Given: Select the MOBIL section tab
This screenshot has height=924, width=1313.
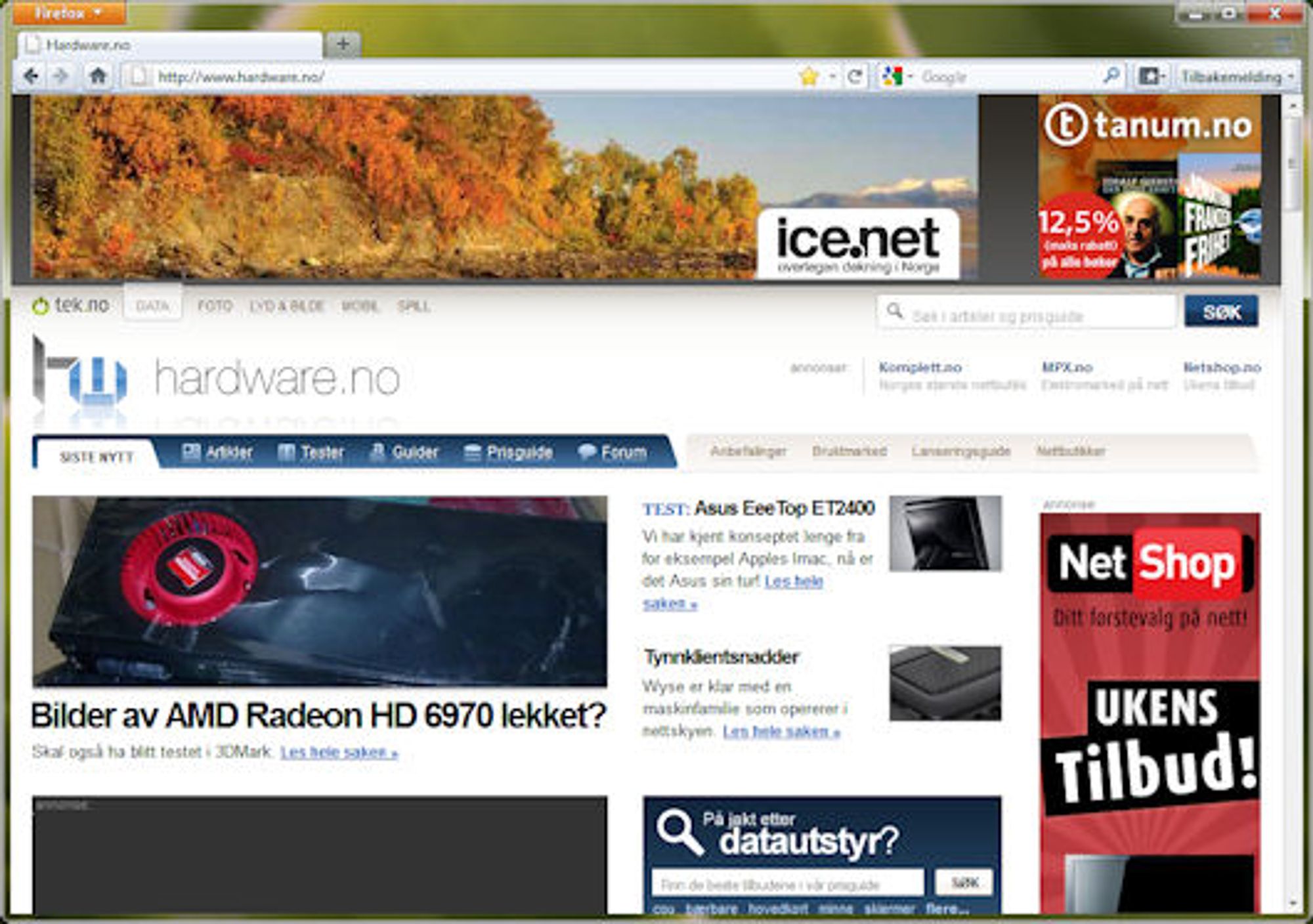Looking at the screenshot, I should (x=360, y=306).
